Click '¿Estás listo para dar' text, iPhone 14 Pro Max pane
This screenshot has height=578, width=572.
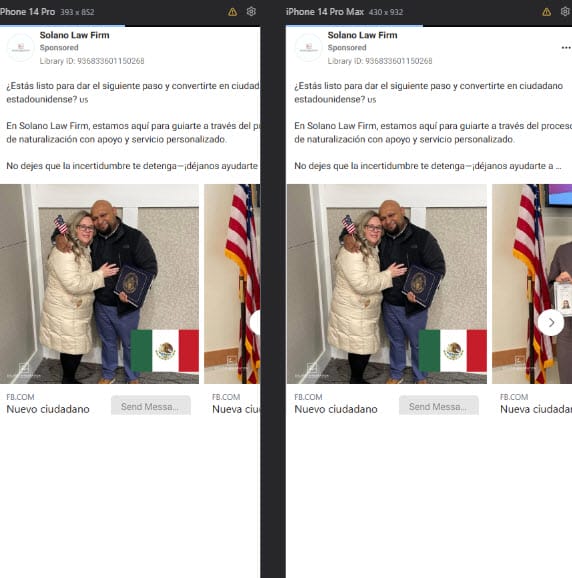point(428,92)
